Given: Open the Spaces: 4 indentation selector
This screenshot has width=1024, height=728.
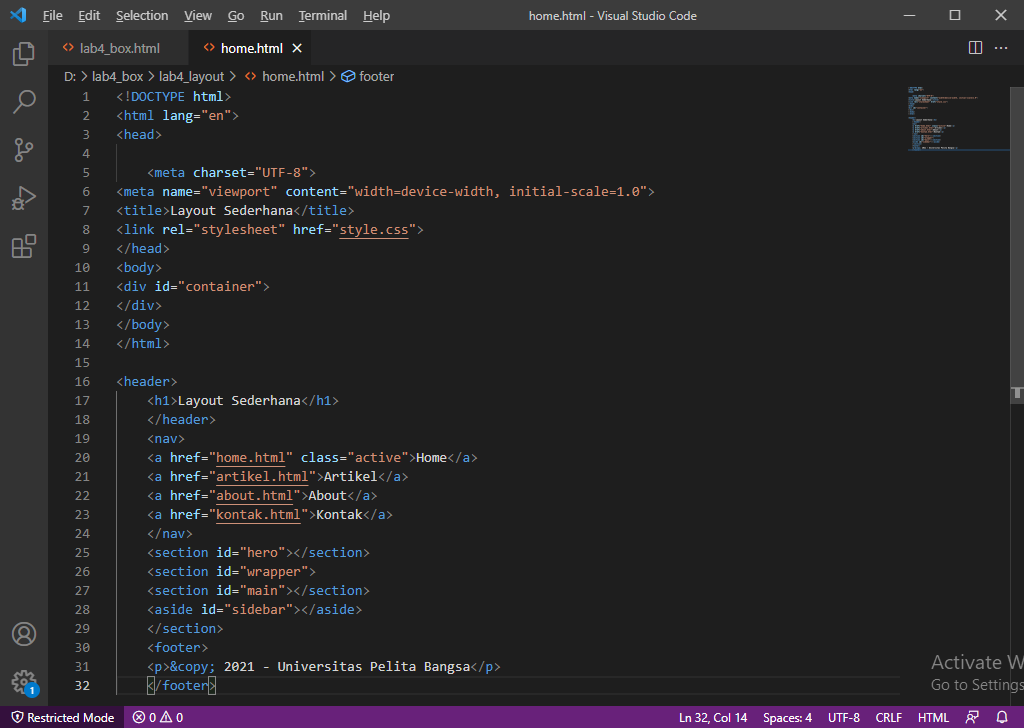Looking at the screenshot, I should click(x=787, y=717).
